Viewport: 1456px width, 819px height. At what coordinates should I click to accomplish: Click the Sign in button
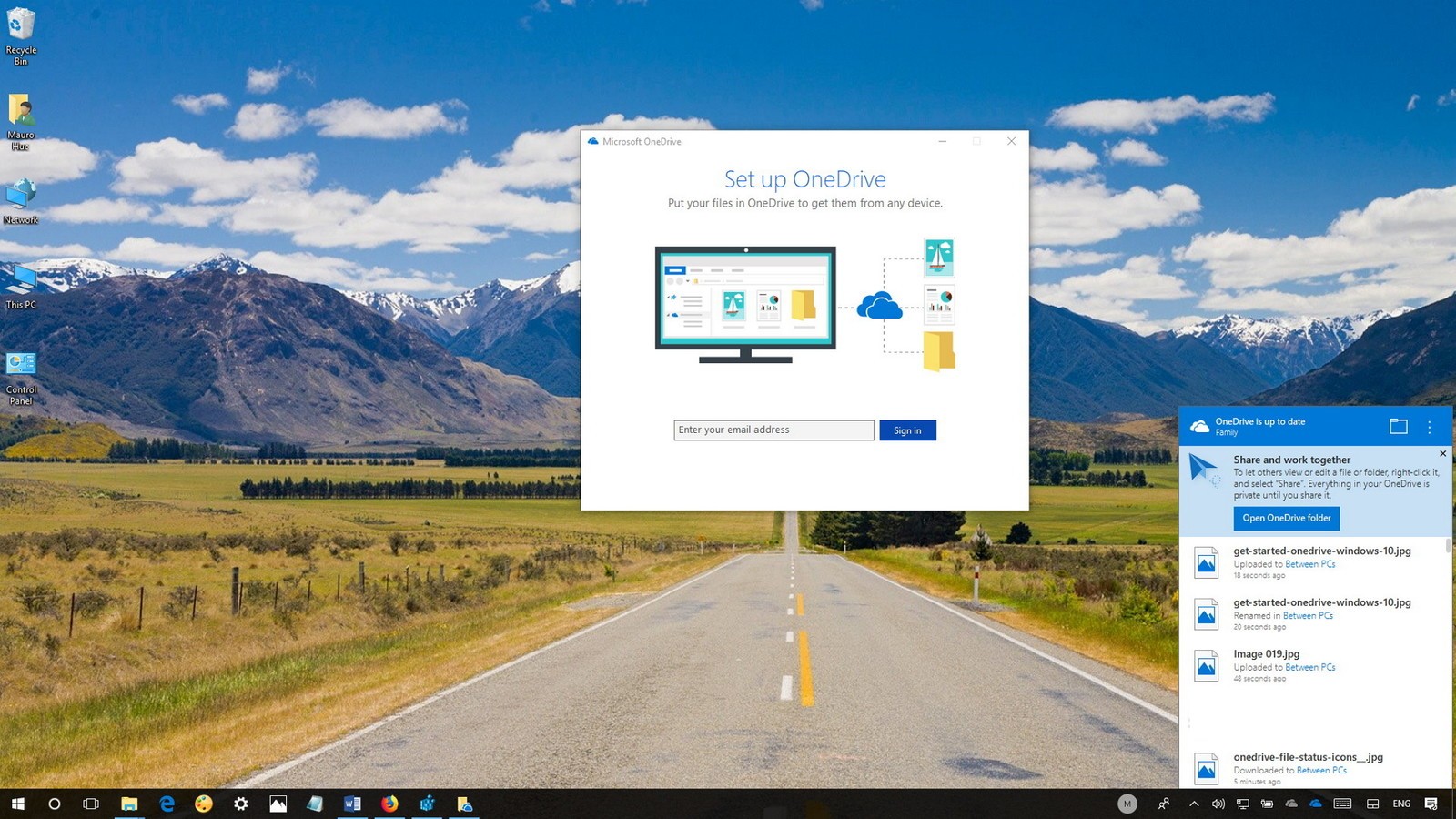tap(907, 430)
